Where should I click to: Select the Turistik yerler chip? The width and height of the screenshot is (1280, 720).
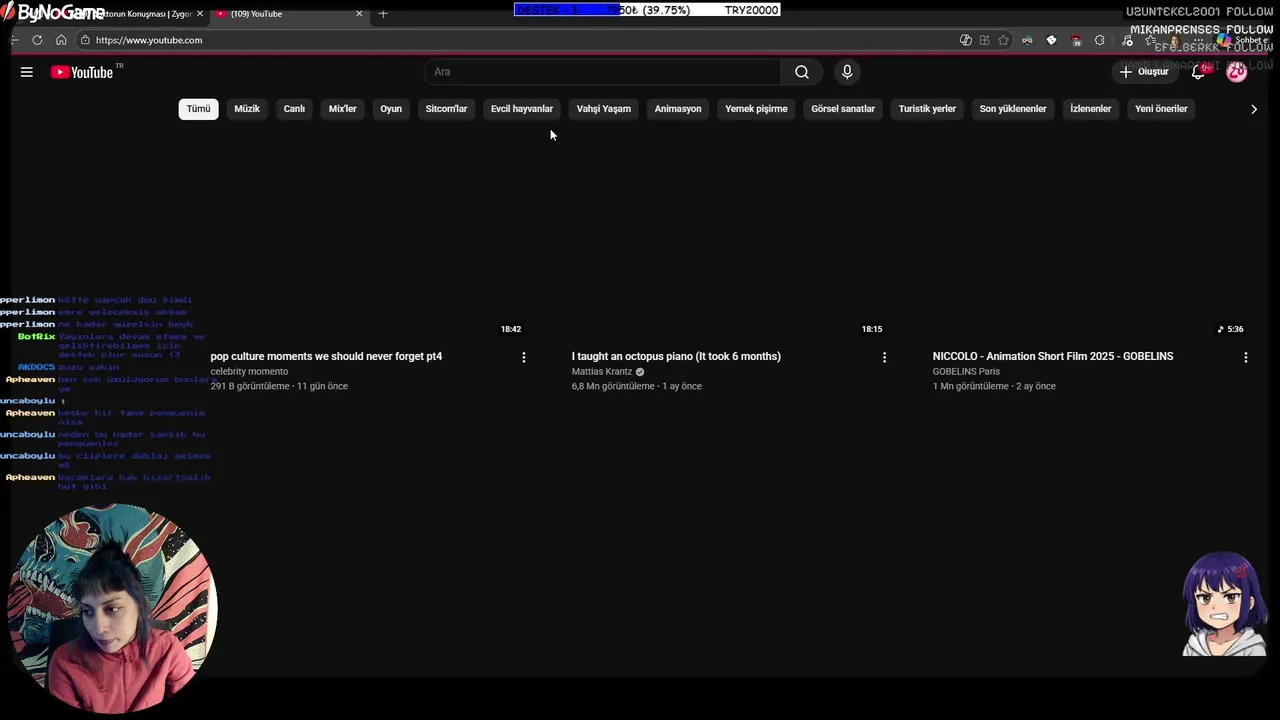click(x=927, y=109)
